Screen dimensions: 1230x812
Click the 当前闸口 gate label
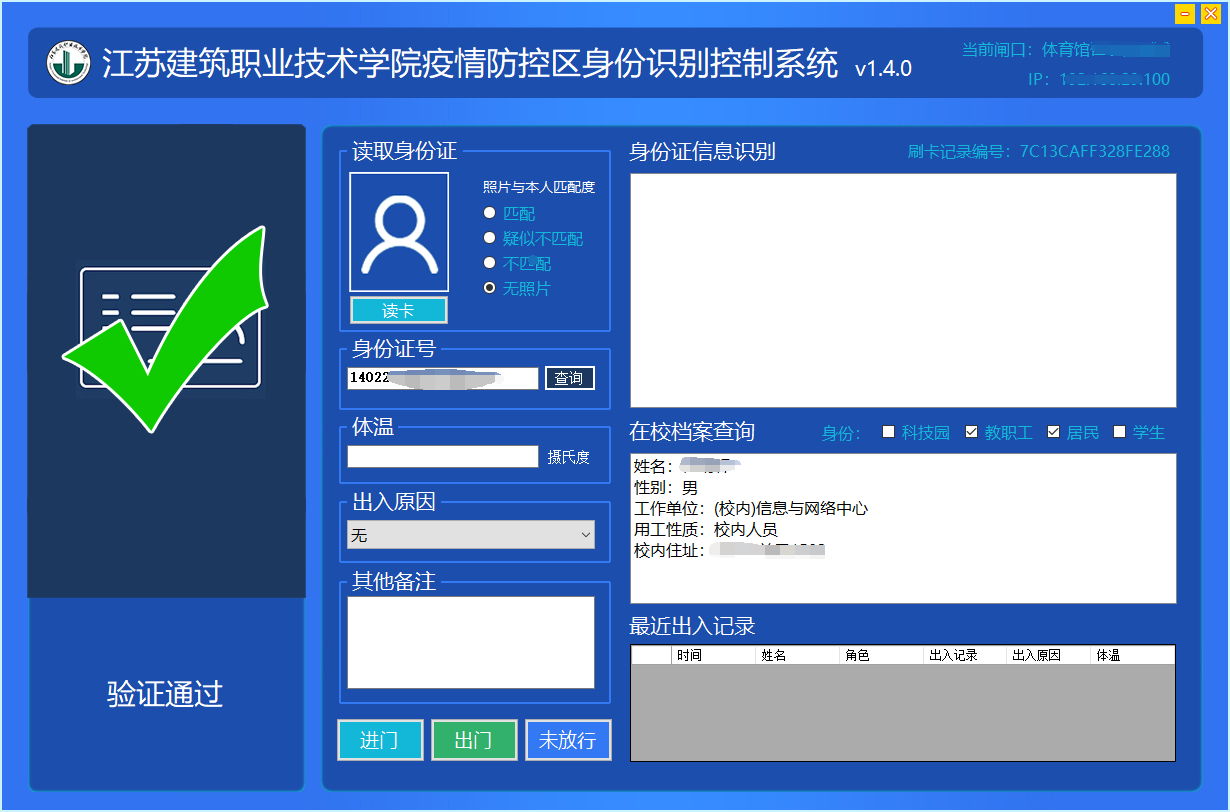[1066, 49]
